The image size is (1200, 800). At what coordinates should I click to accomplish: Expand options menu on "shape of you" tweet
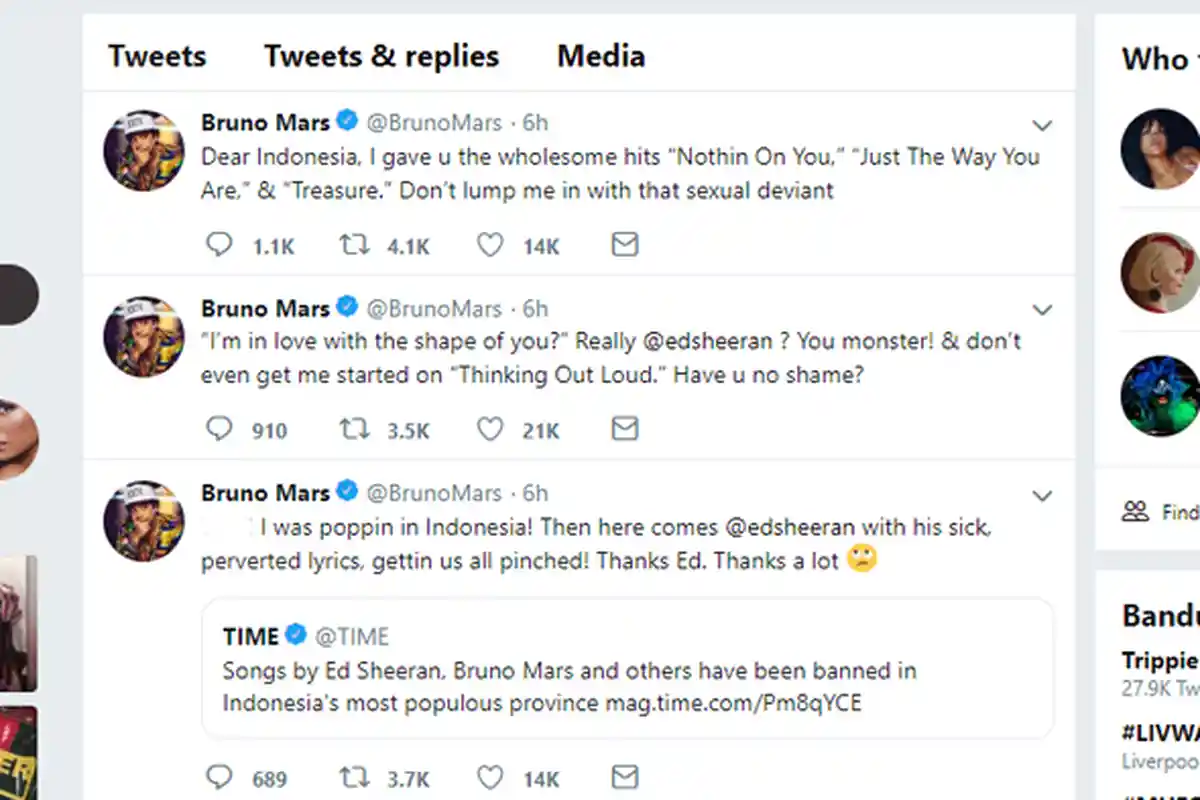tap(1042, 310)
